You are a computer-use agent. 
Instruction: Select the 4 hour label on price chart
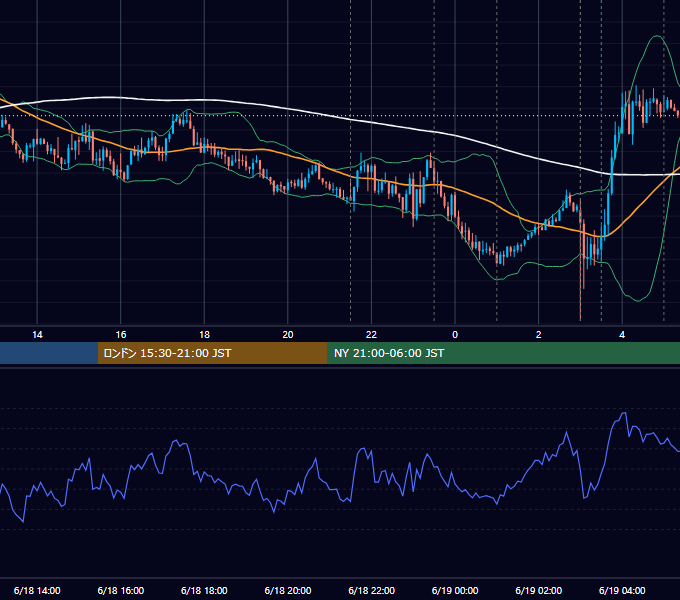pos(622,335)
